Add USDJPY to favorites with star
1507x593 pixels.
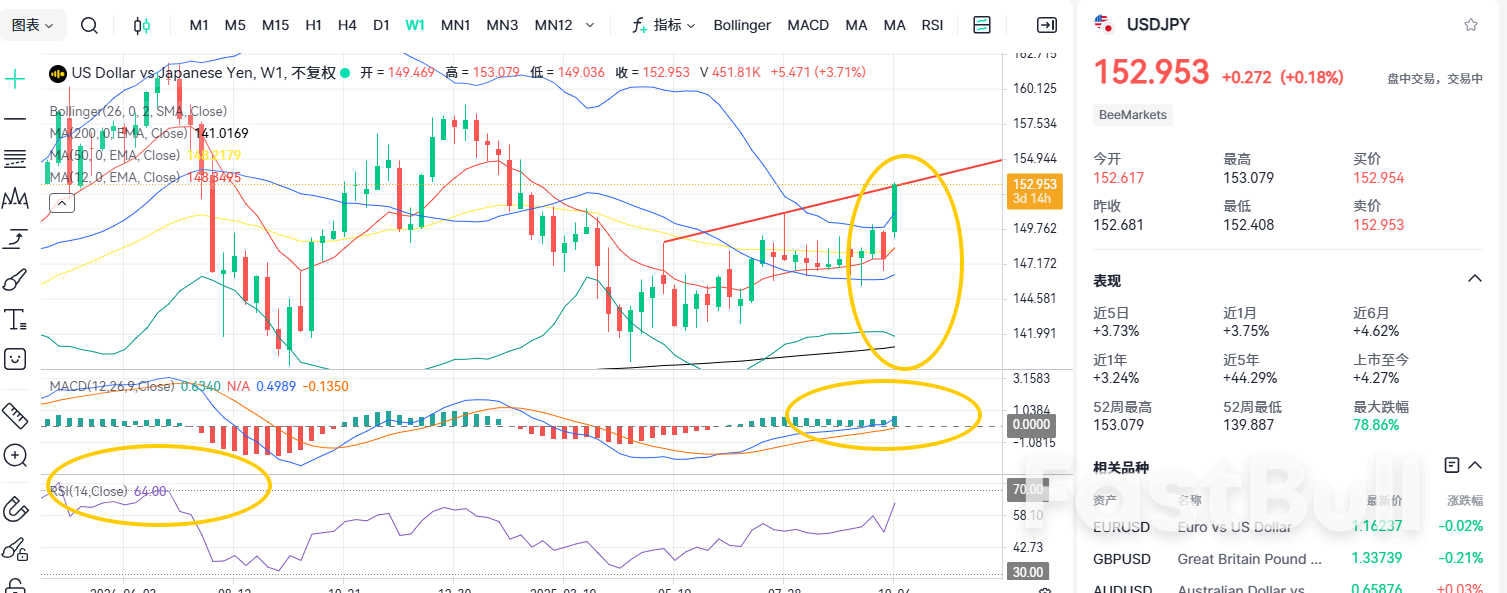(1471, 25)
